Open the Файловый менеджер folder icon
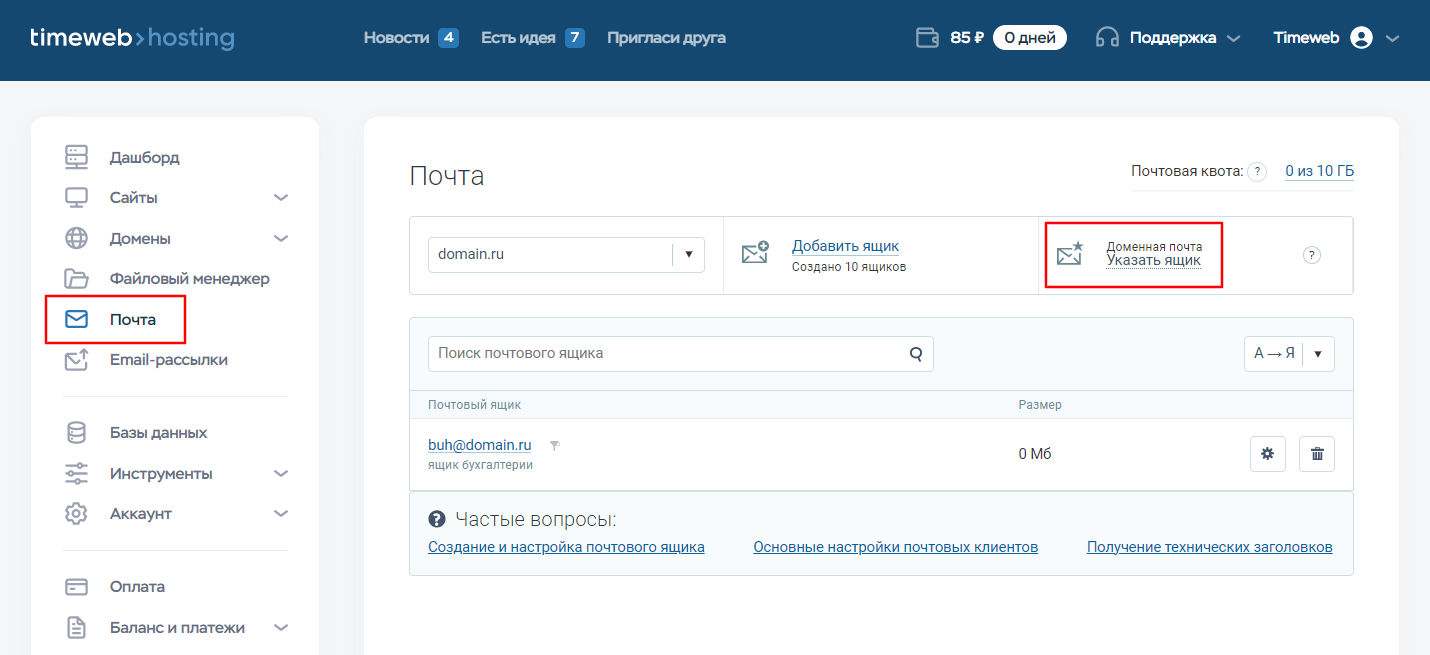1430x655 pixels. [x=75, y=278]
